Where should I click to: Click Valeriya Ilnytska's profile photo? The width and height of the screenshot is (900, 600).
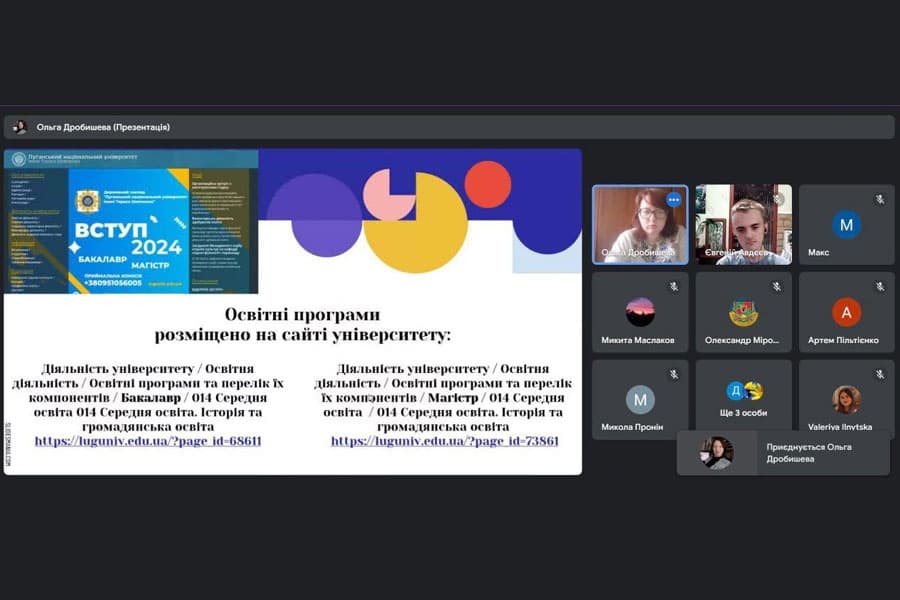click(847, 400)
